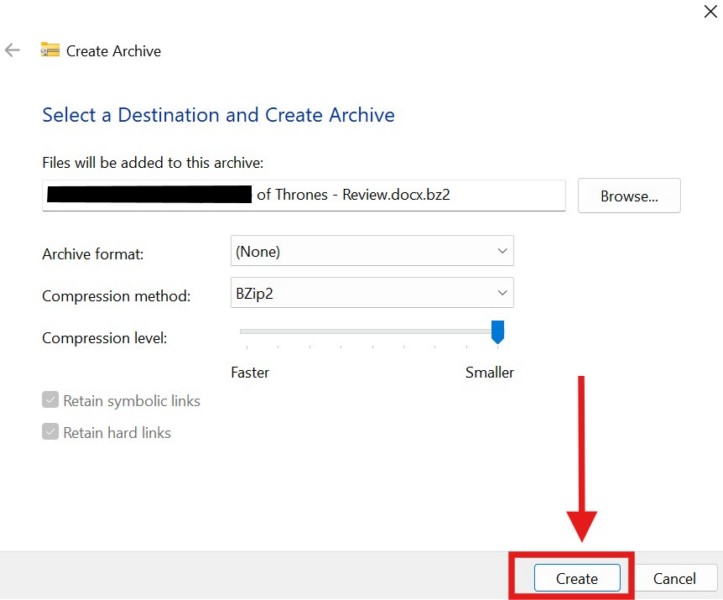The height and width of the screenshot is (600, 723).
Task: Click the Smaller label under slider
Action: 489,372
